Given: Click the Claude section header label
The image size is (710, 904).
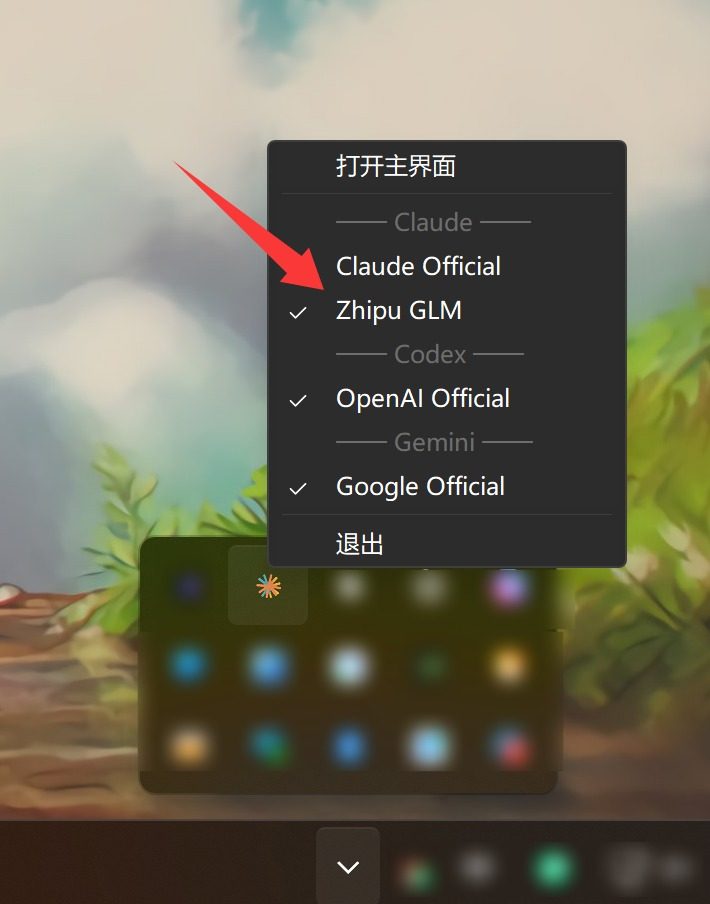Looking at the screenshot, I should click(433, 223).
